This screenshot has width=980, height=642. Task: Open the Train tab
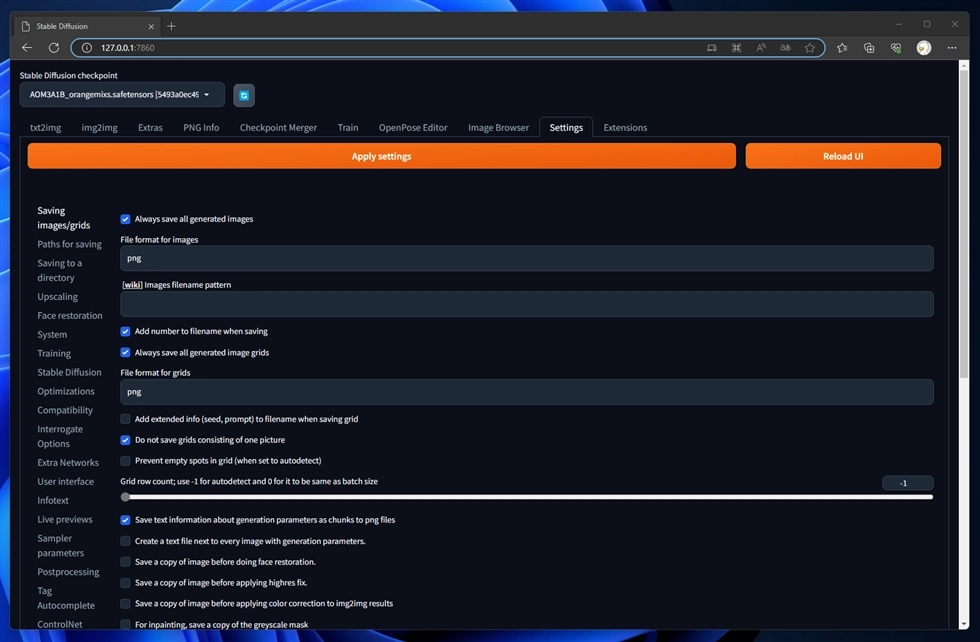(x=348, y=128)
